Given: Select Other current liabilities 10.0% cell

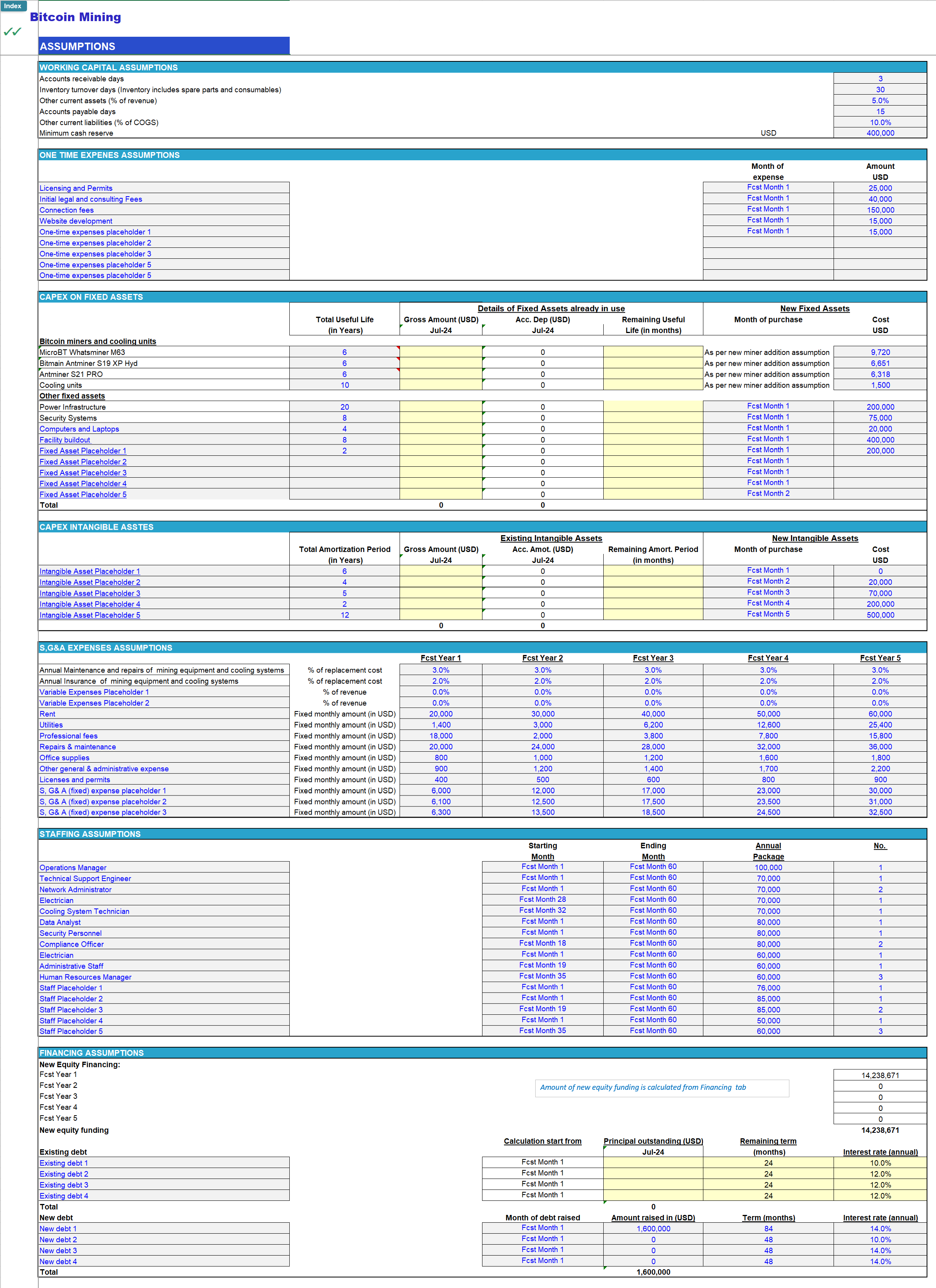Looking at the screenshot, I should pos(880,122).
